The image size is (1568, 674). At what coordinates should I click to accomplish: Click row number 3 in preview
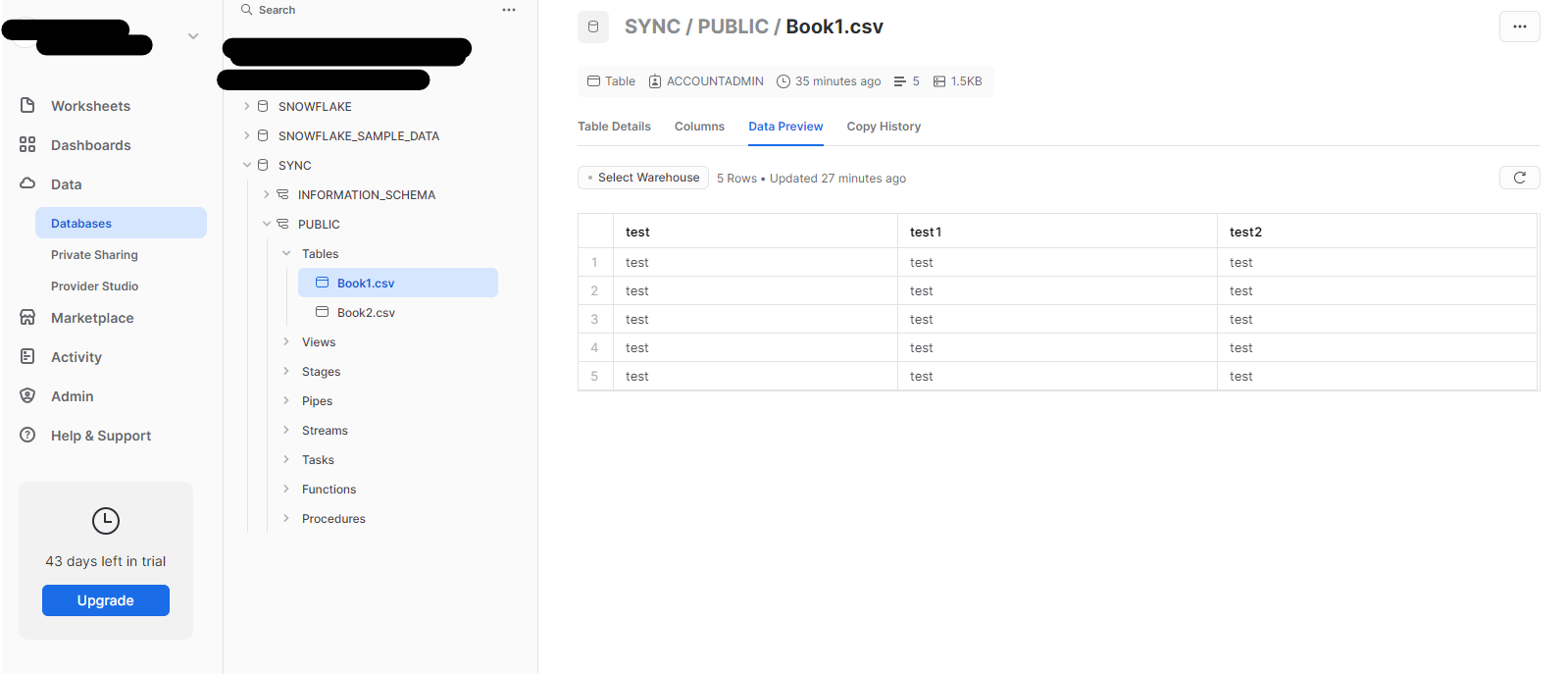click(594, 319)
